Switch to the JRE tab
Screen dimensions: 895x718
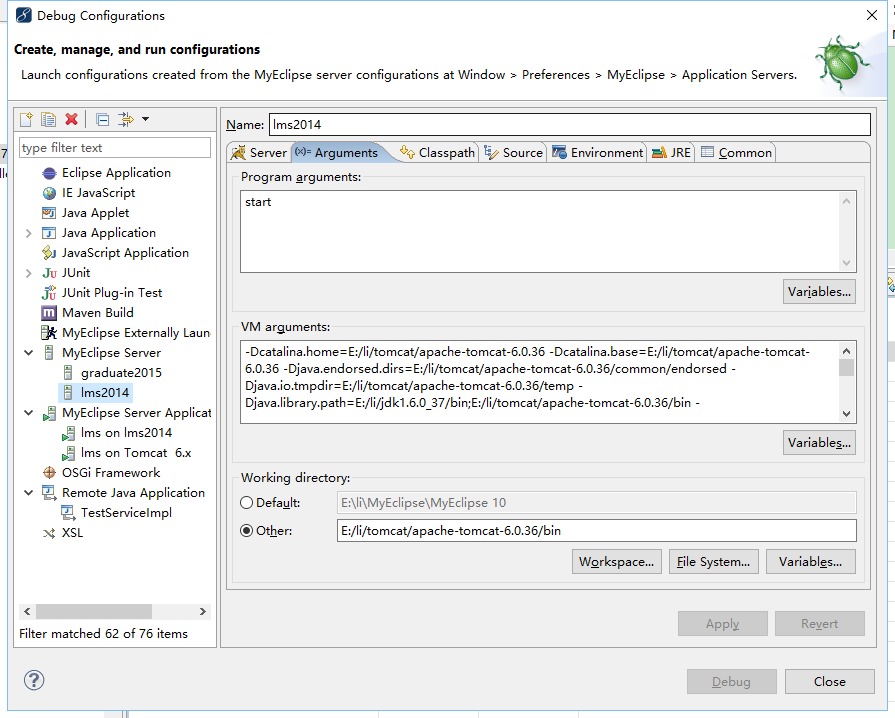click(x=671, y=152)
